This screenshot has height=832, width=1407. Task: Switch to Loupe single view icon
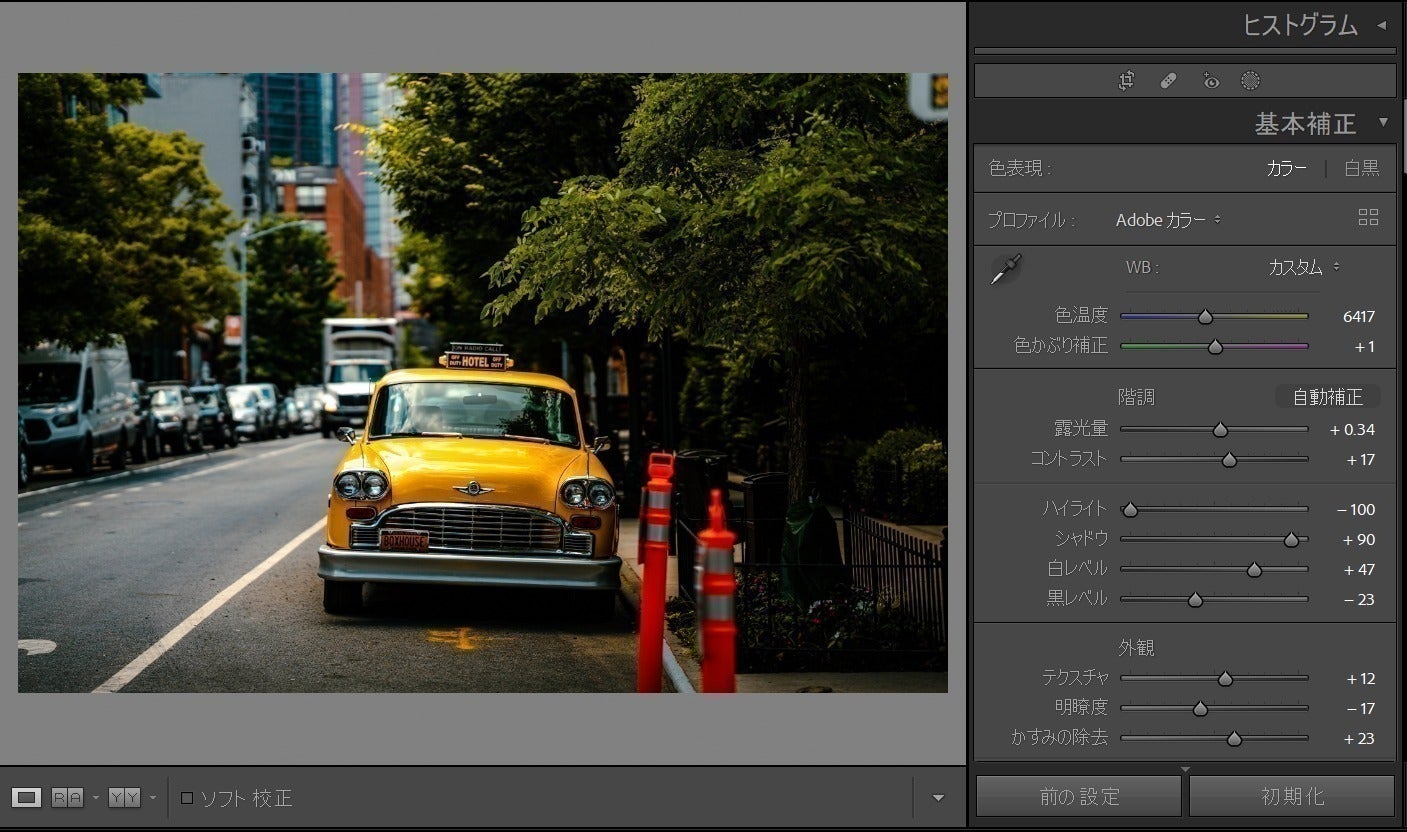tap(27, 797)
